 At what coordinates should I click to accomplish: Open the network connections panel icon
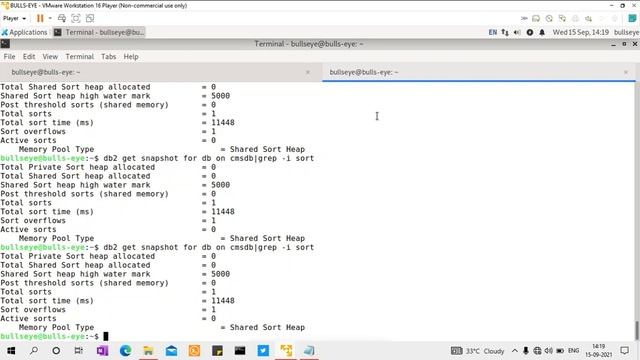point(505,32)
